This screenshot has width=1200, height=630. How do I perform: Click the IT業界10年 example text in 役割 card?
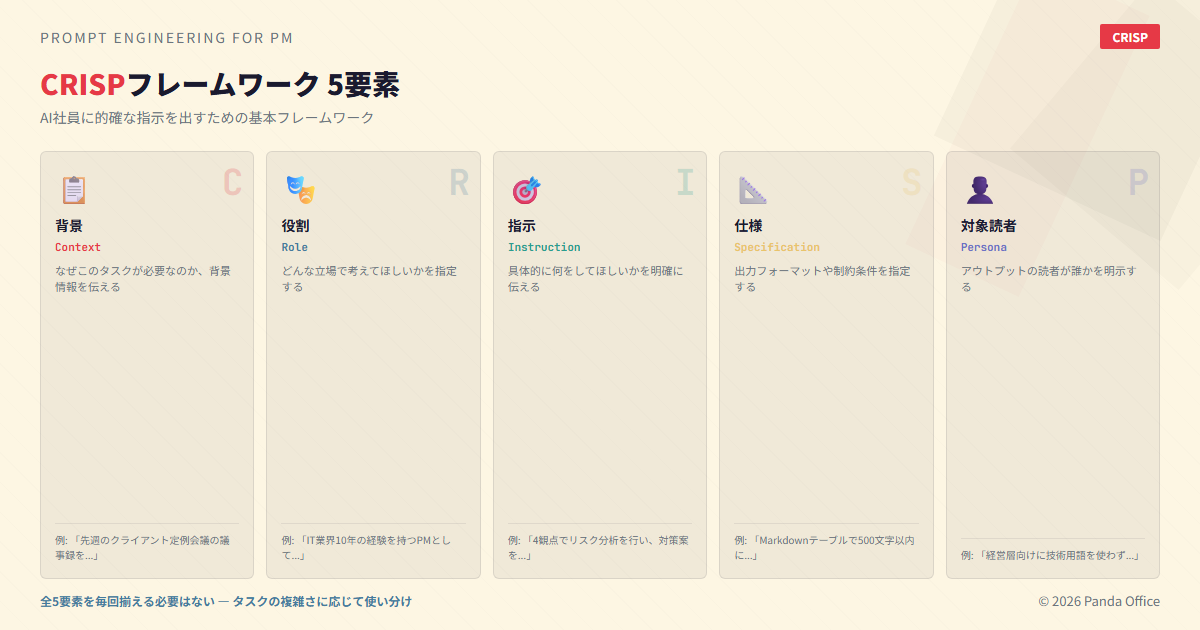tap(366, 547)
